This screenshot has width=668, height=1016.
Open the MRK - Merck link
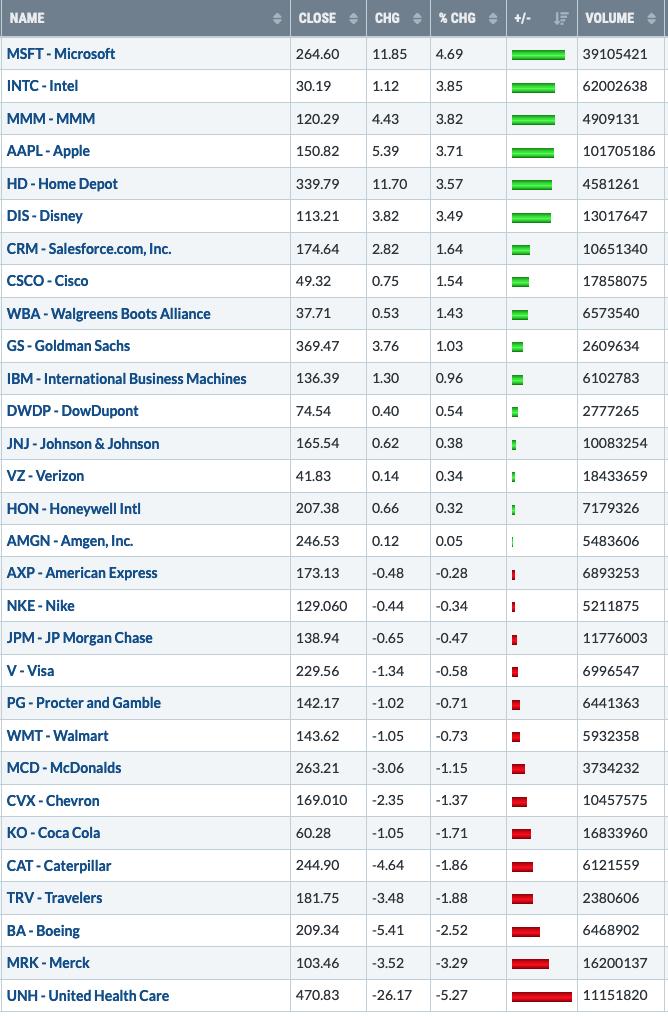tap(49, 964)
